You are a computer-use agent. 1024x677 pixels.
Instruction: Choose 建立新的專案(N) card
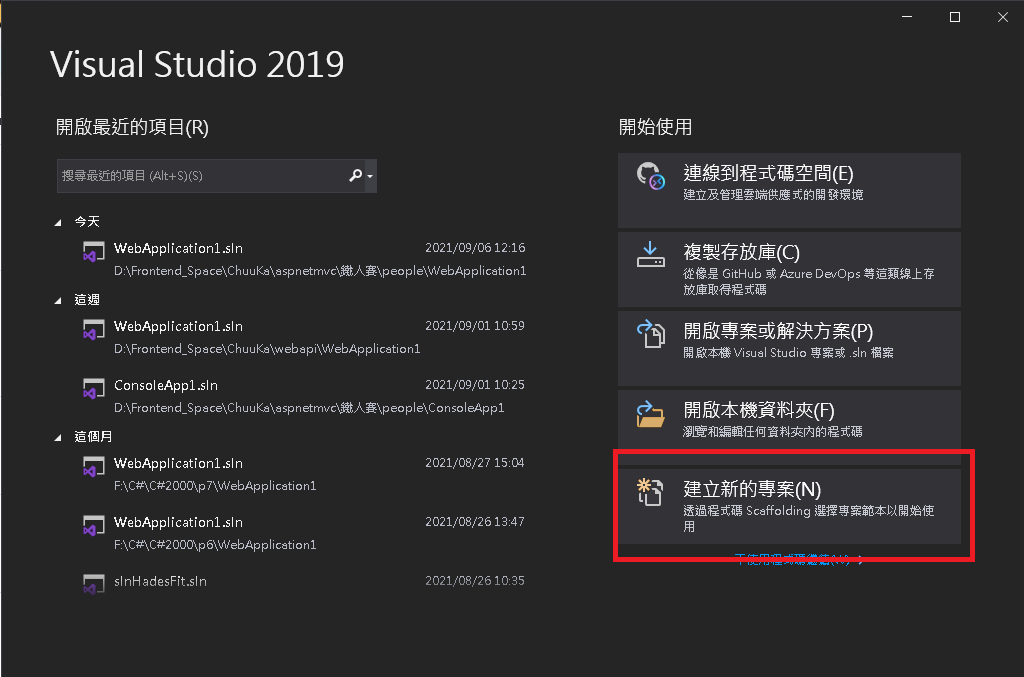coord(789,507)
